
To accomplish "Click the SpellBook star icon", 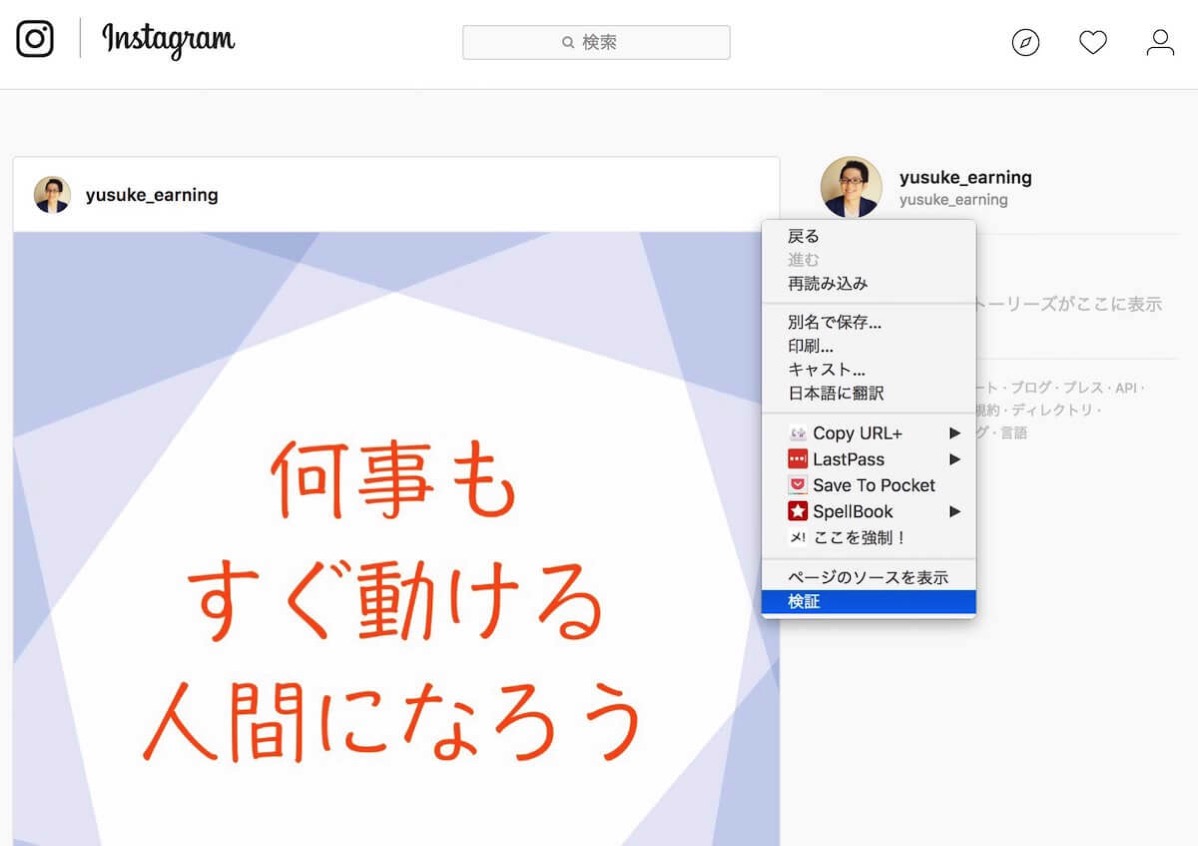I will point(797,511).
